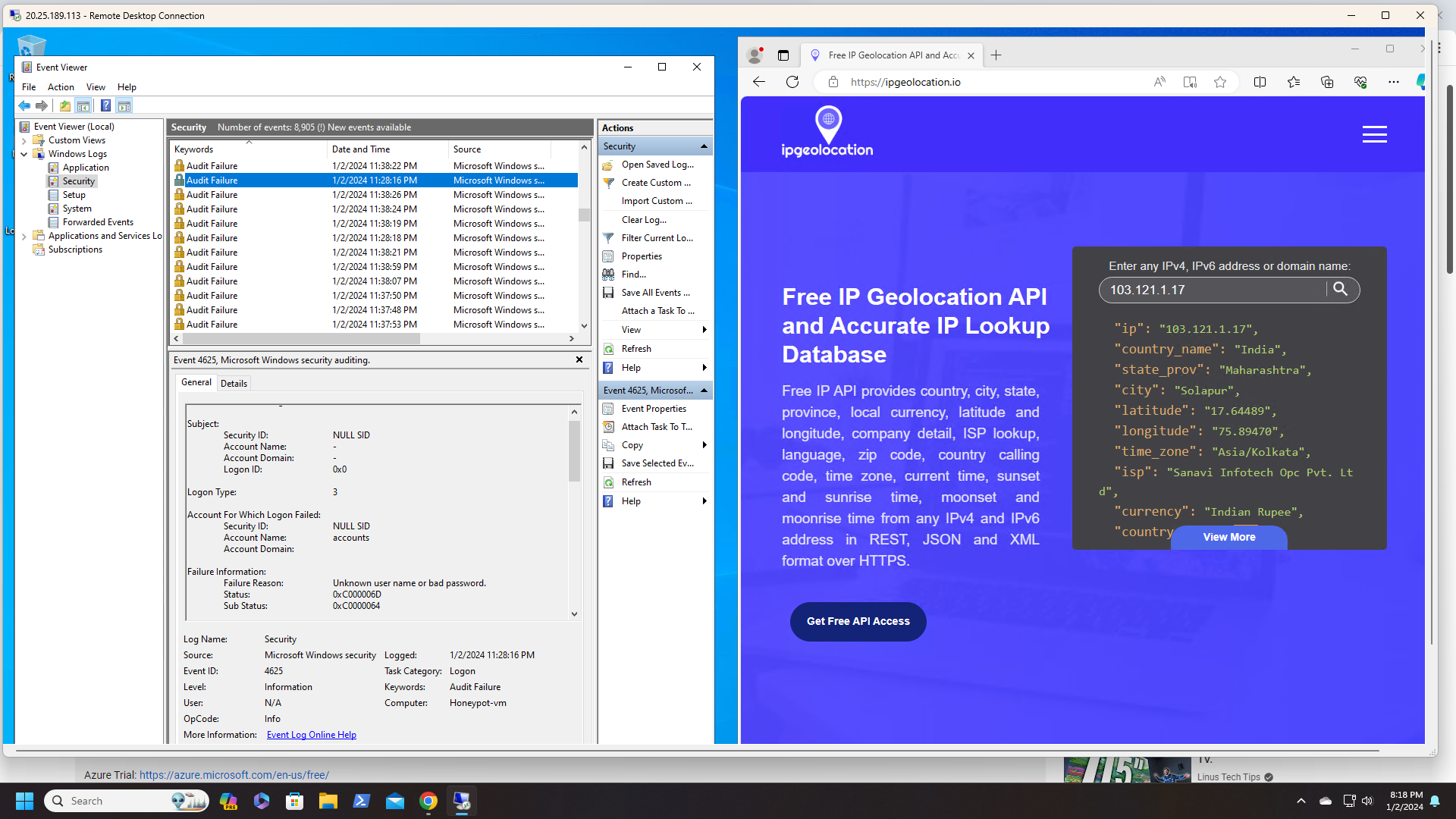Click the search magnifier beside IP field
This screenshot has width=1456, height=819.
pos(1340,289)
